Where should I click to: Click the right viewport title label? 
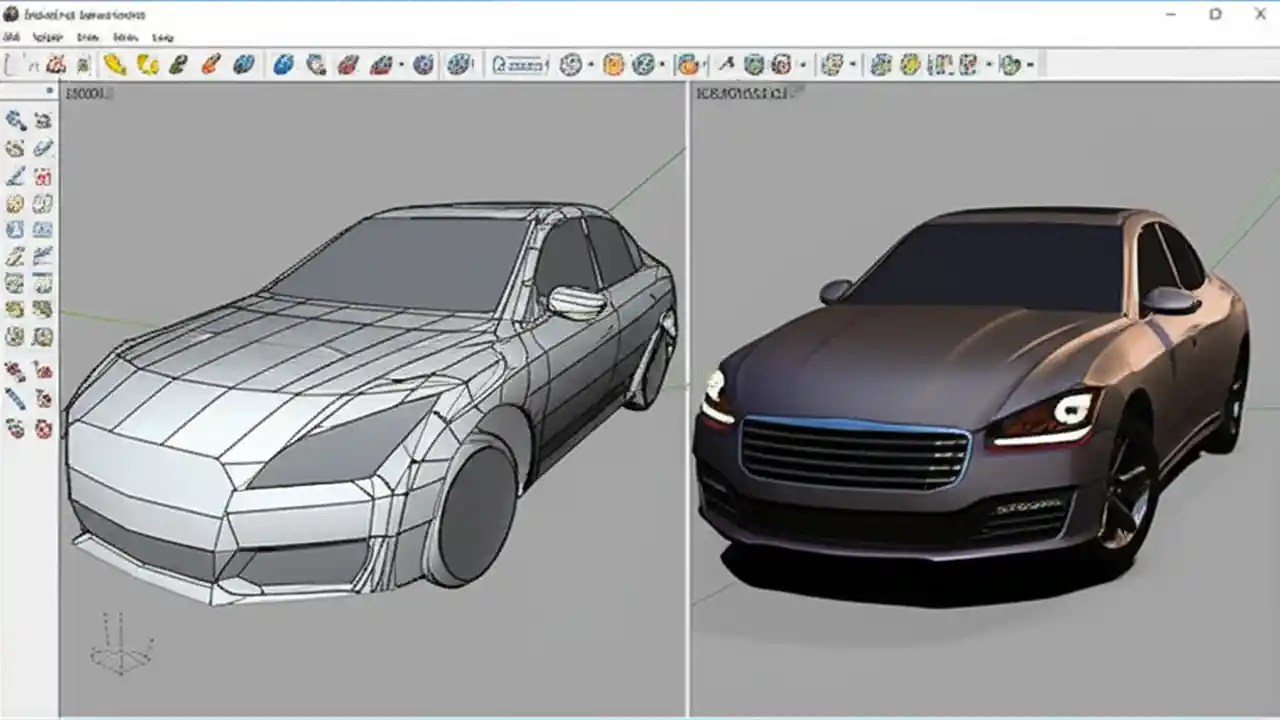point(745,92)
